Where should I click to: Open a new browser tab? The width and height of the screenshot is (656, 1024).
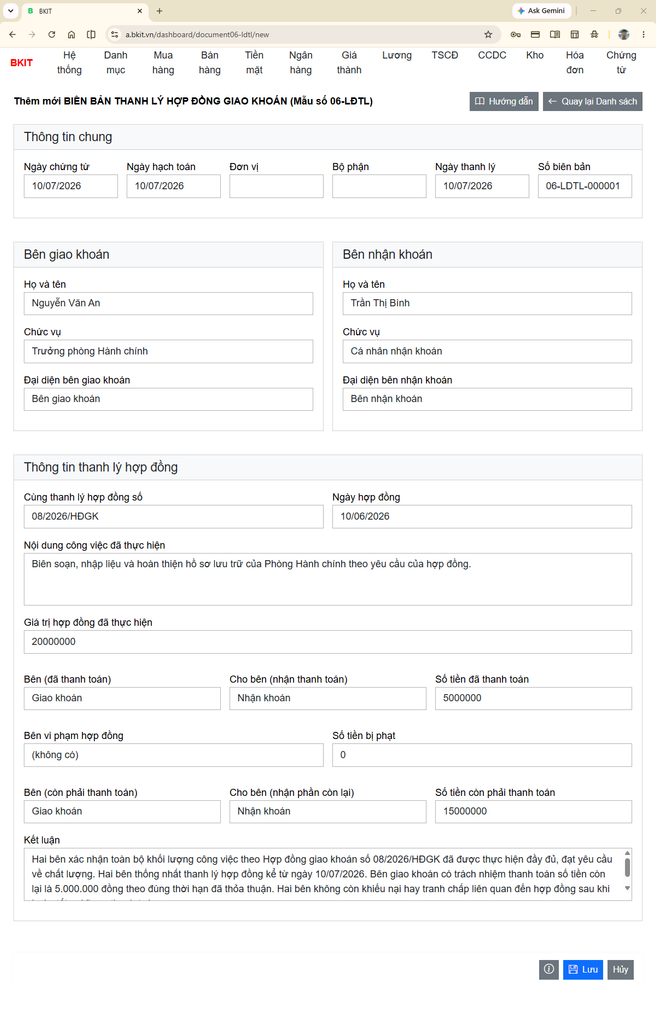point(159,11)
